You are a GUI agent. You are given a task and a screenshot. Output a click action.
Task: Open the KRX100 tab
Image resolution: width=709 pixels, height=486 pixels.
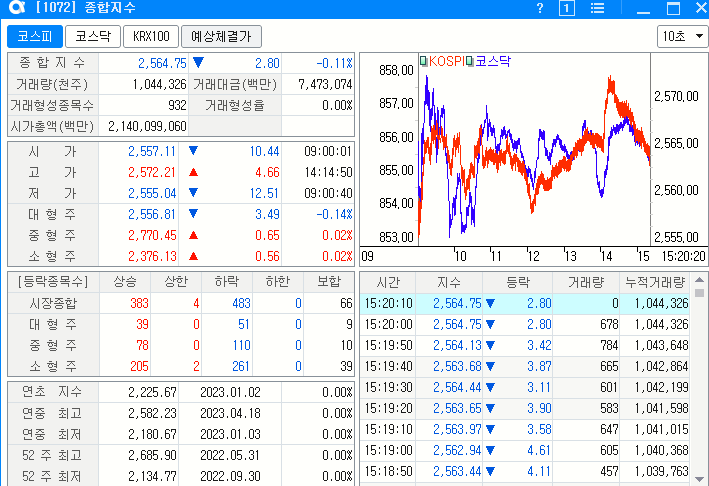point(151,36)
